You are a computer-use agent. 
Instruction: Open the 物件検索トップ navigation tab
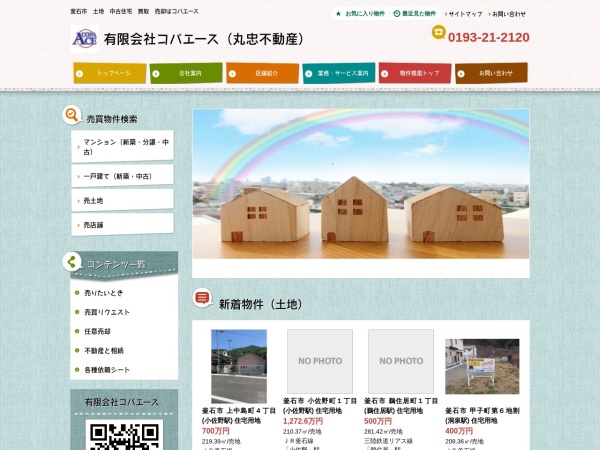[x=415, y=73]
